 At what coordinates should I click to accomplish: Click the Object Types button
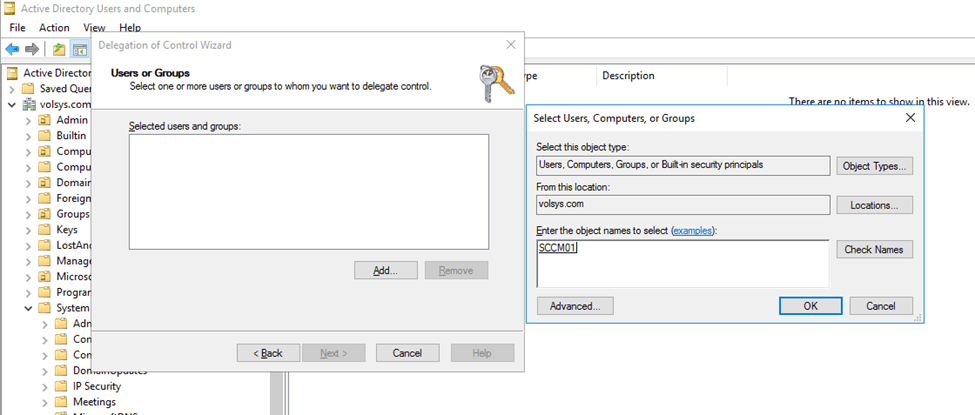click(874, 166)
